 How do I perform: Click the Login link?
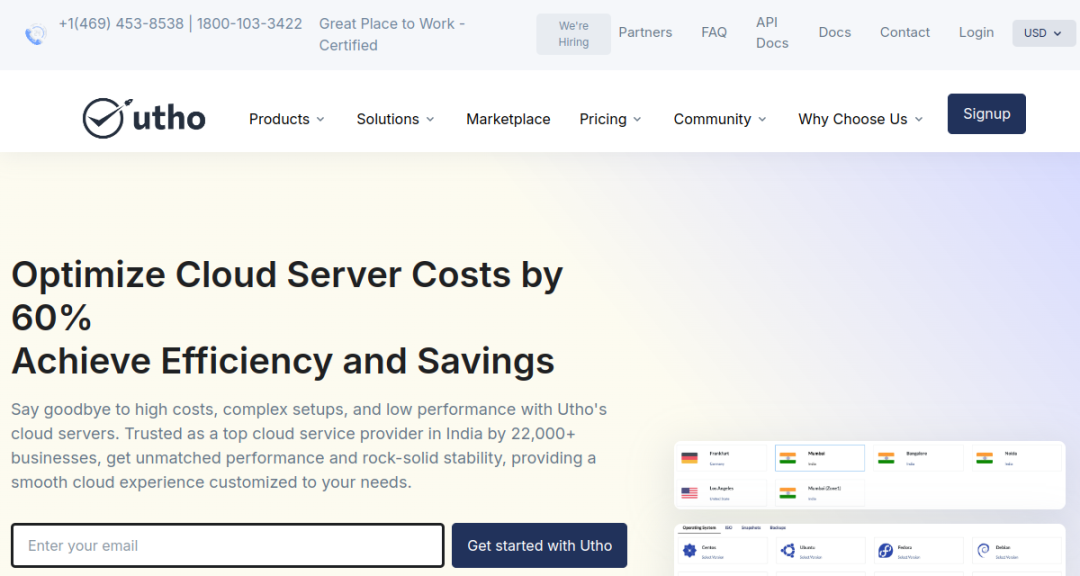pos(977,32)
